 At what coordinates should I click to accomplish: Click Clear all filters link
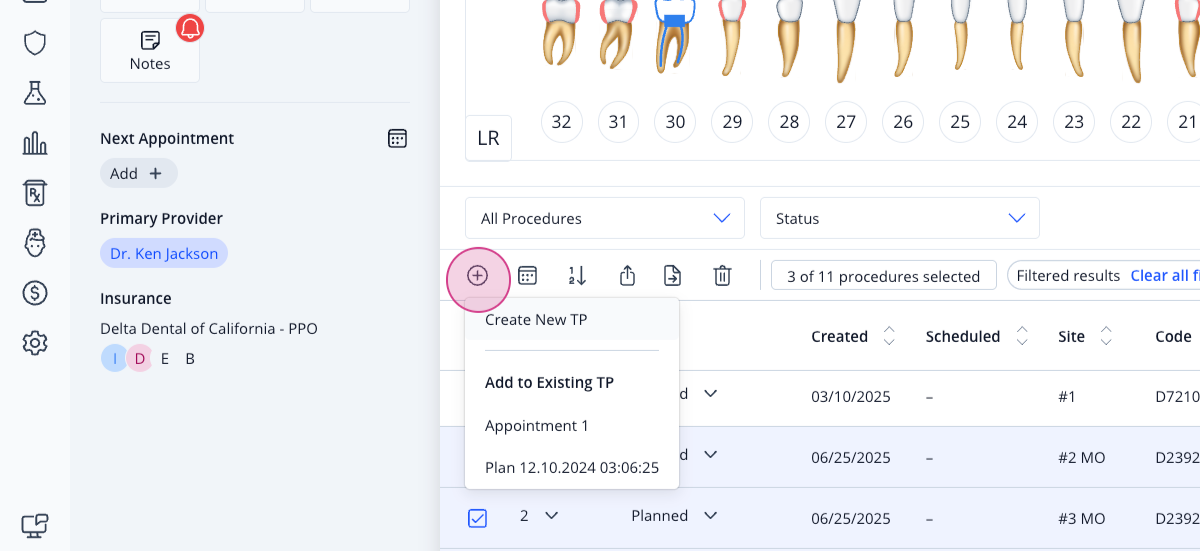[x=1165, y=276]
